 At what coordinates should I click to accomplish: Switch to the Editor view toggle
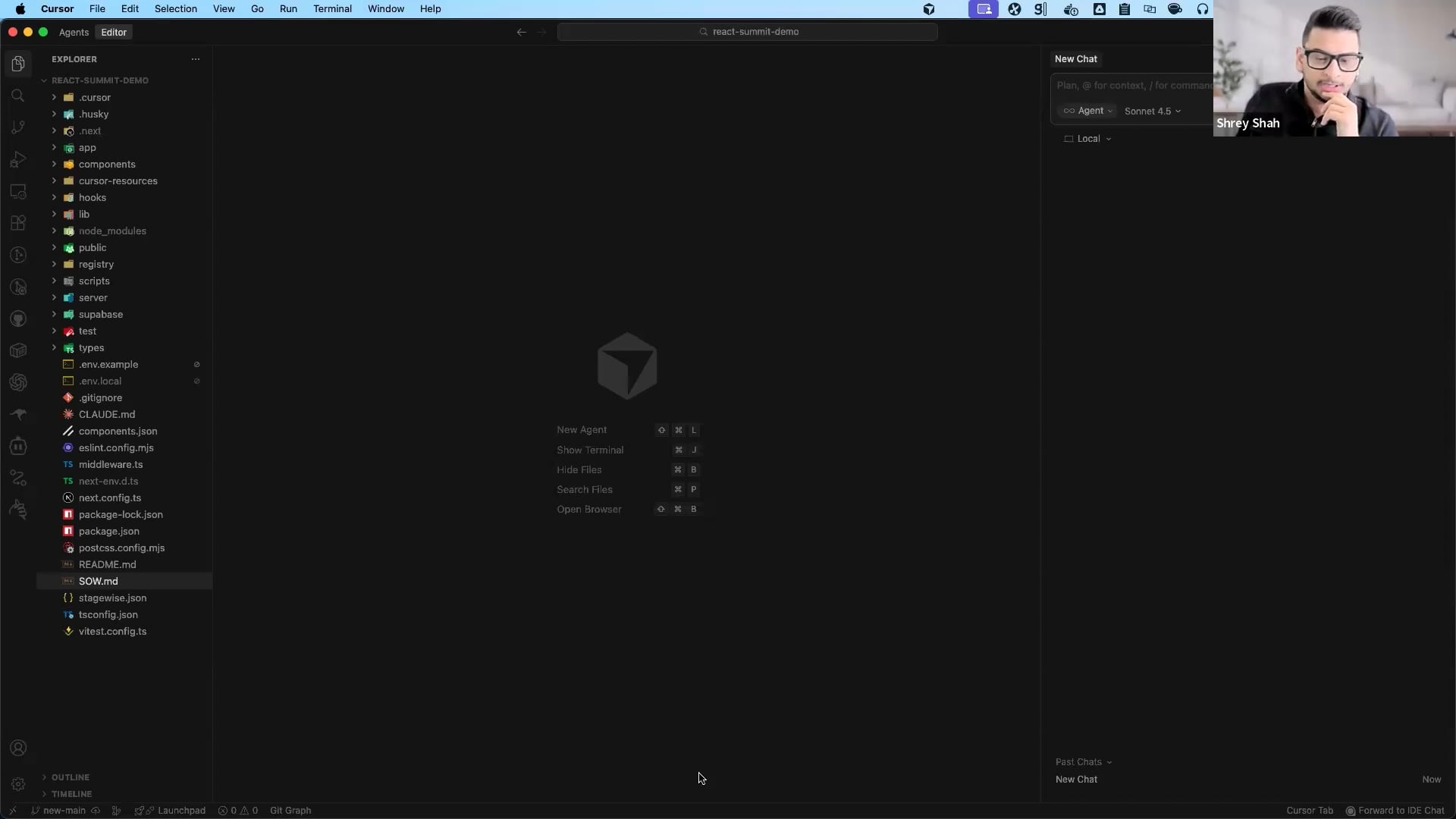pyautogui.click(x=114, y=33)
